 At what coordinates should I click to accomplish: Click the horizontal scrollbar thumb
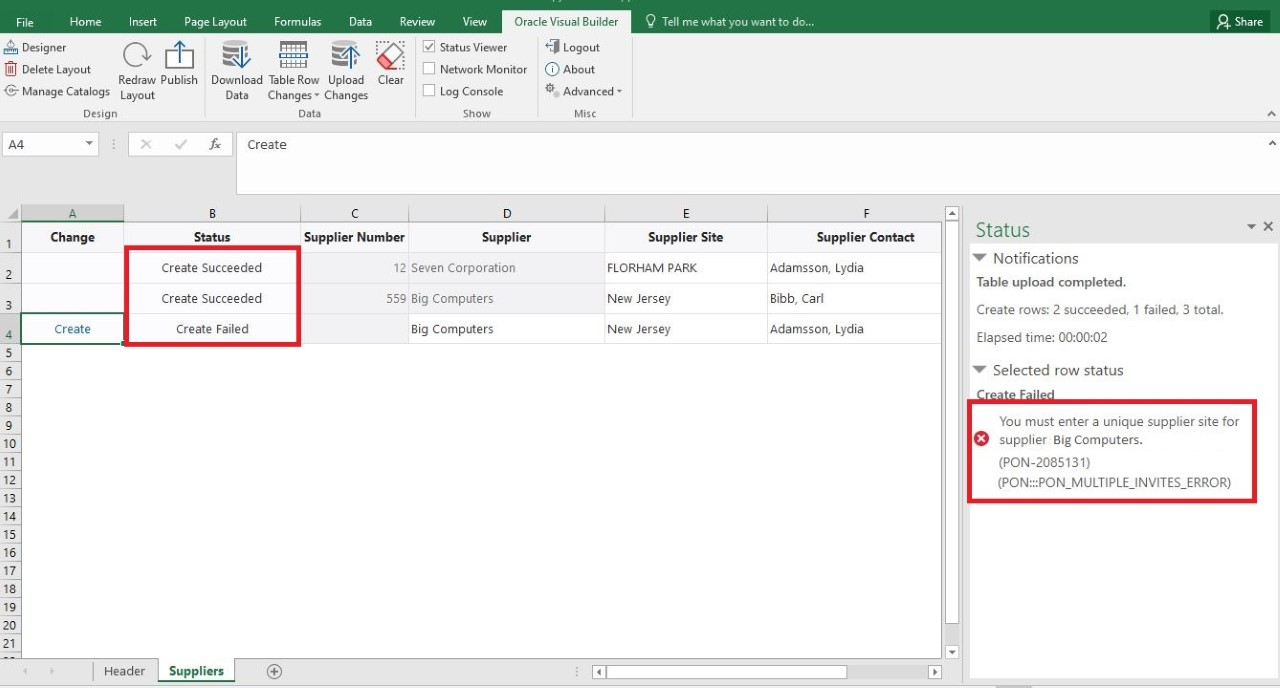point(726,672)
